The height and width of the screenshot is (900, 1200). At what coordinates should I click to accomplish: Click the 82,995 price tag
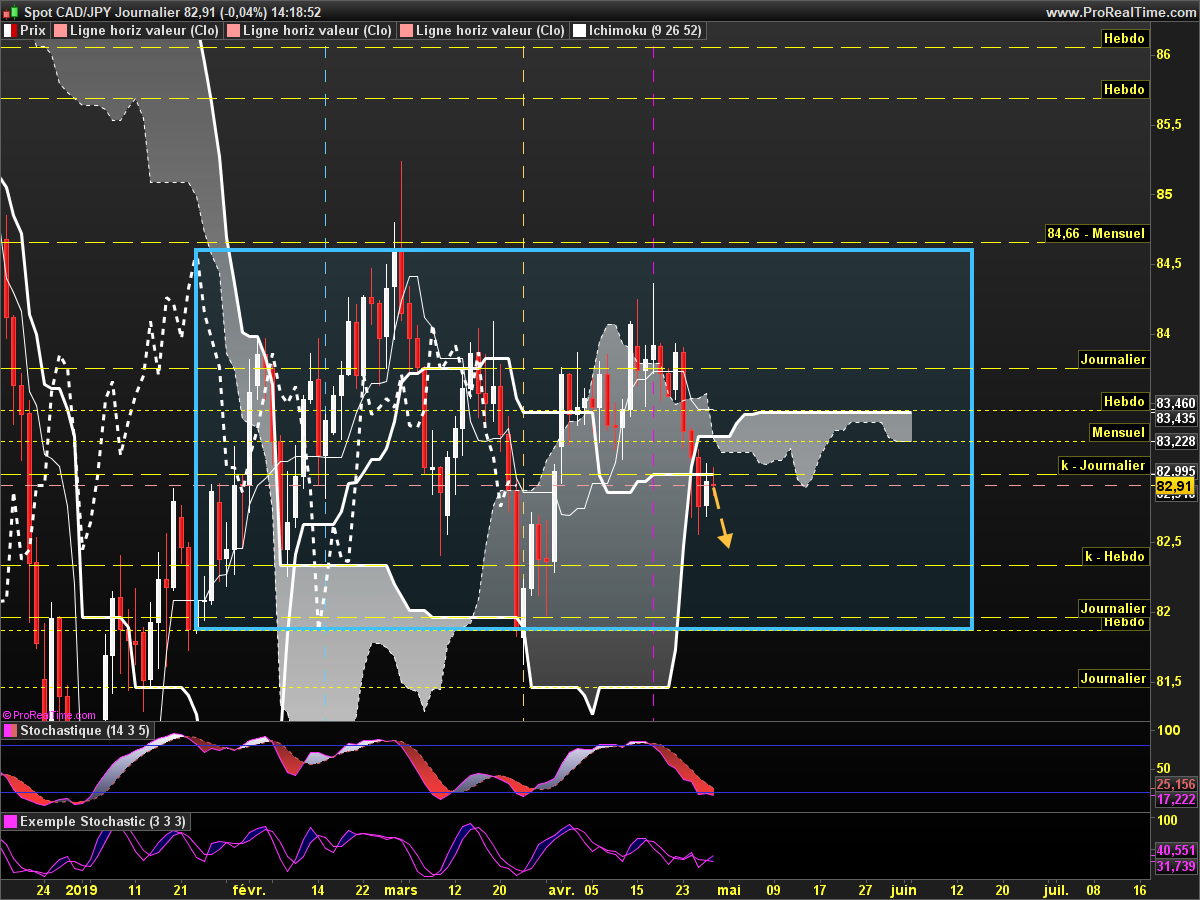1175,471
